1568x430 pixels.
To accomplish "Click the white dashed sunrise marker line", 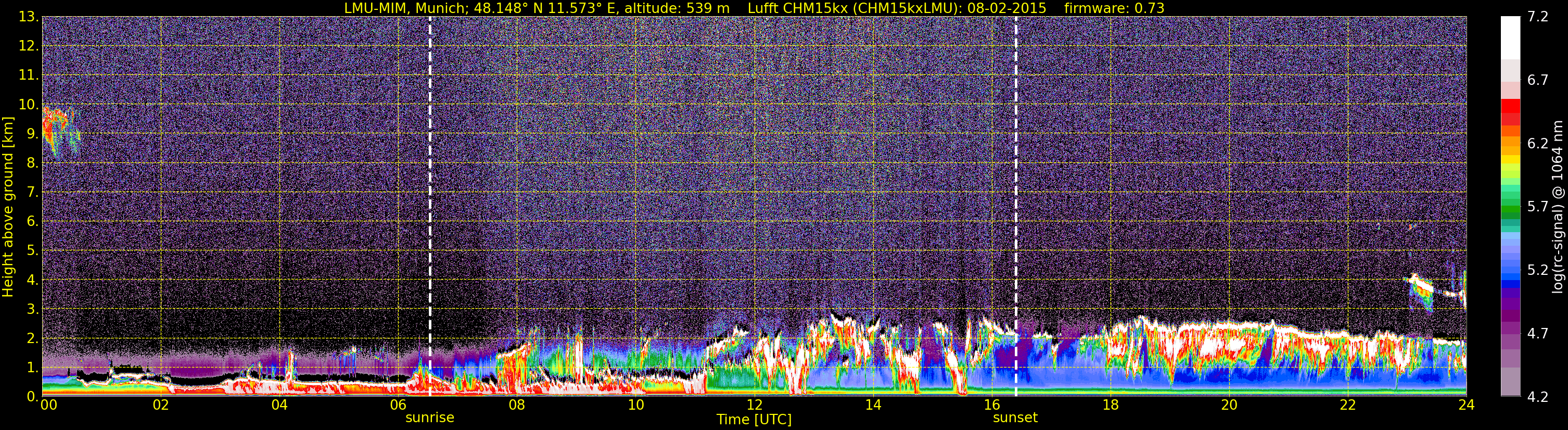I will pyautogui.click(x=430, y=206).
